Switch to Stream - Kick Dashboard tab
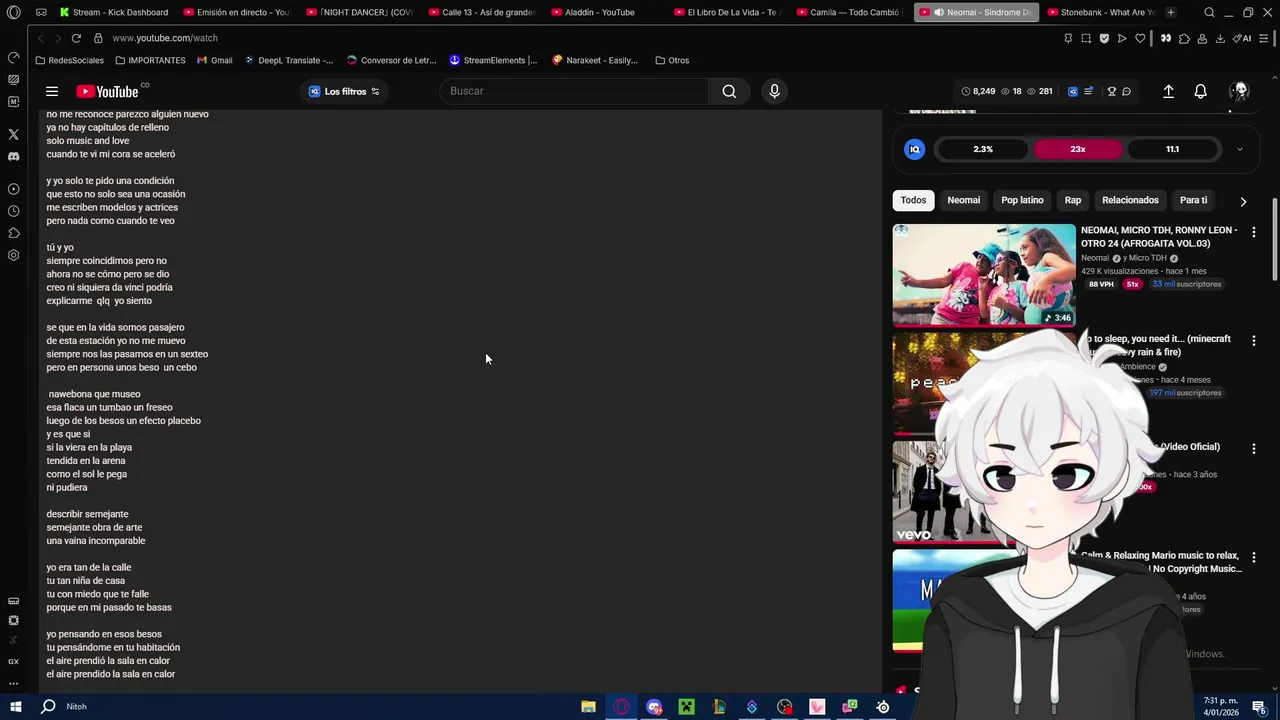This screenshot has height=720, width=1280. pyautogui.click(x=113, y=12)
